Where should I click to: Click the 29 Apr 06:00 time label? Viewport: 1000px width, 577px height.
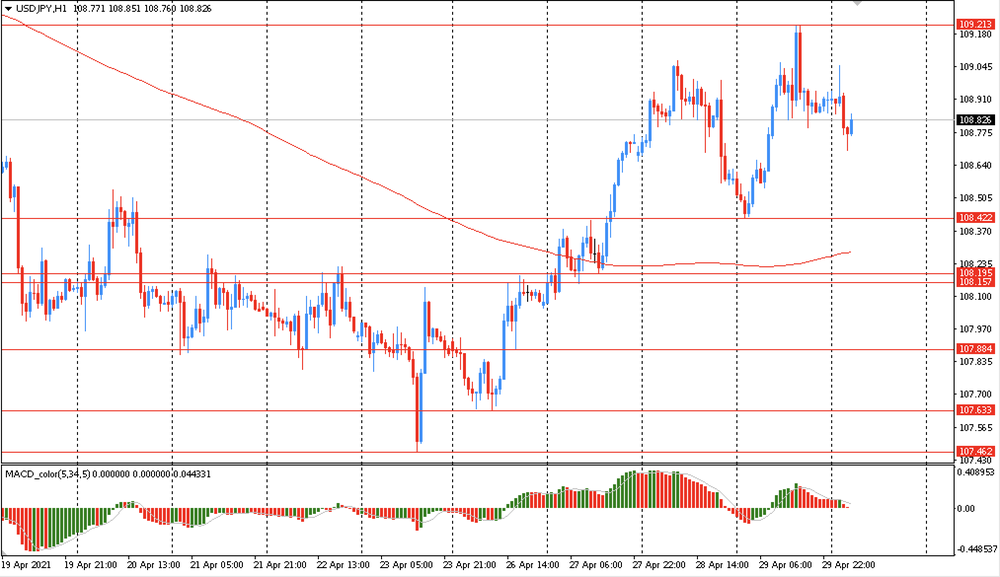[785, 565]
